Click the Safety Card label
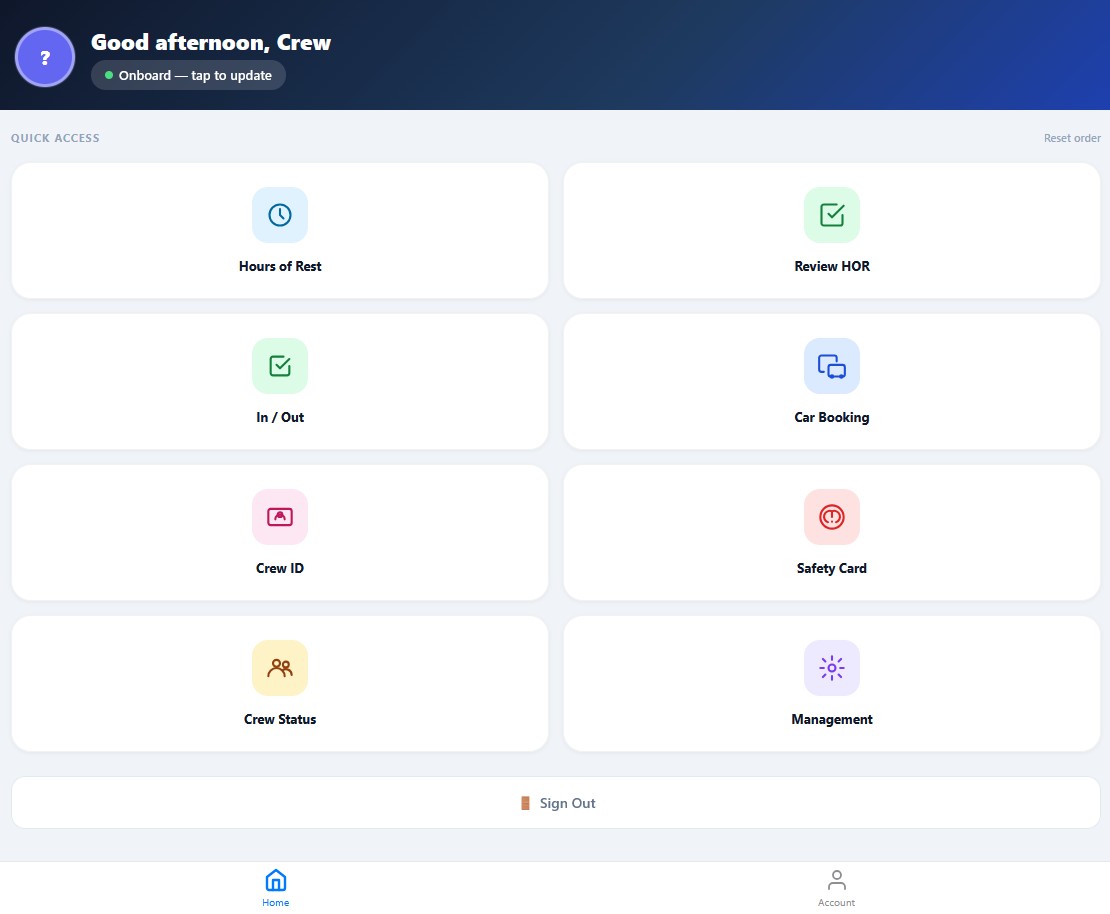 [832, 568]
